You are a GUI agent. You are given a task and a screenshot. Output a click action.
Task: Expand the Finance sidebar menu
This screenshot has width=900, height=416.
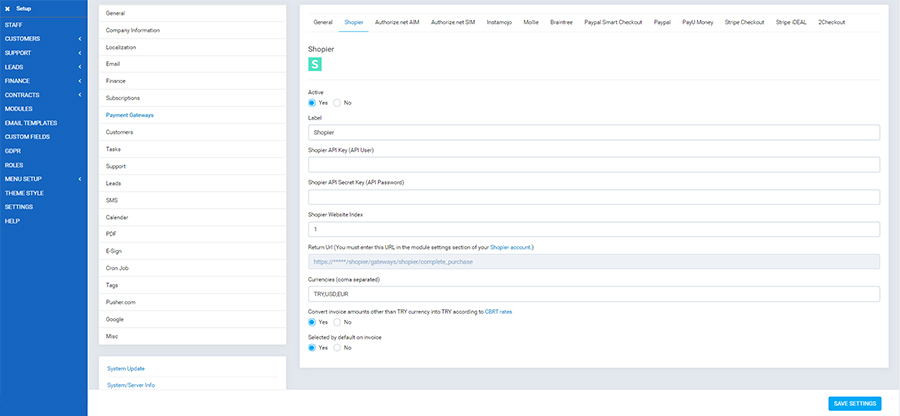pos(44,81)
